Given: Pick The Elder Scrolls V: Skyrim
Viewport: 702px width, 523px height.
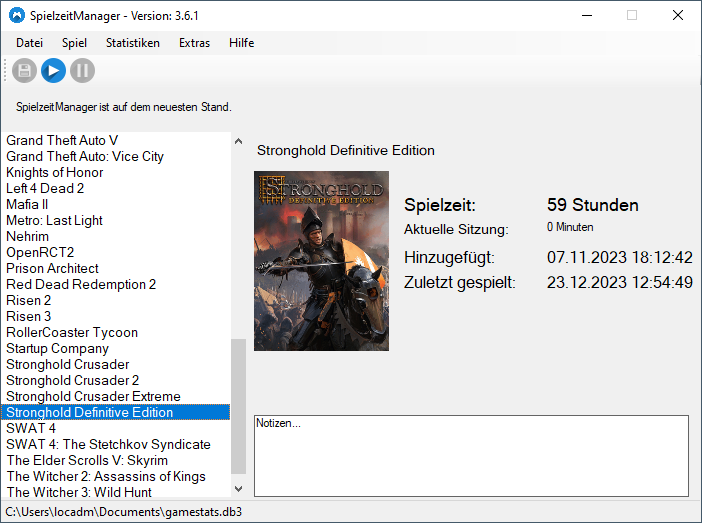Looking at the screenshot, I should coord(87,460).
